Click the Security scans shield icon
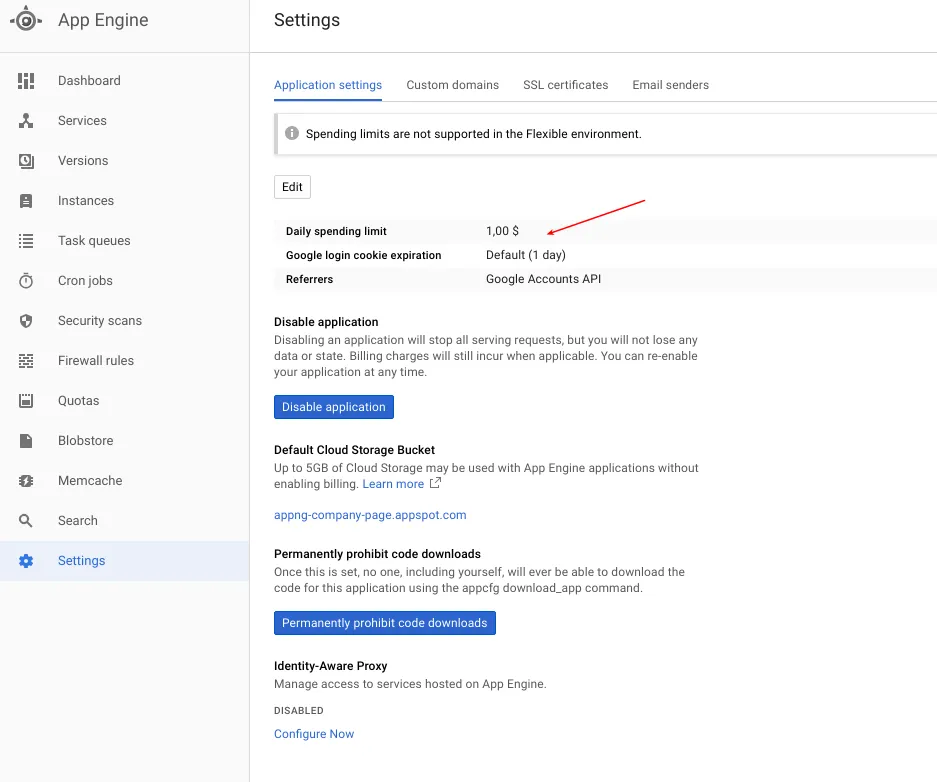The image size is (937, 782). tap(26, 321)
